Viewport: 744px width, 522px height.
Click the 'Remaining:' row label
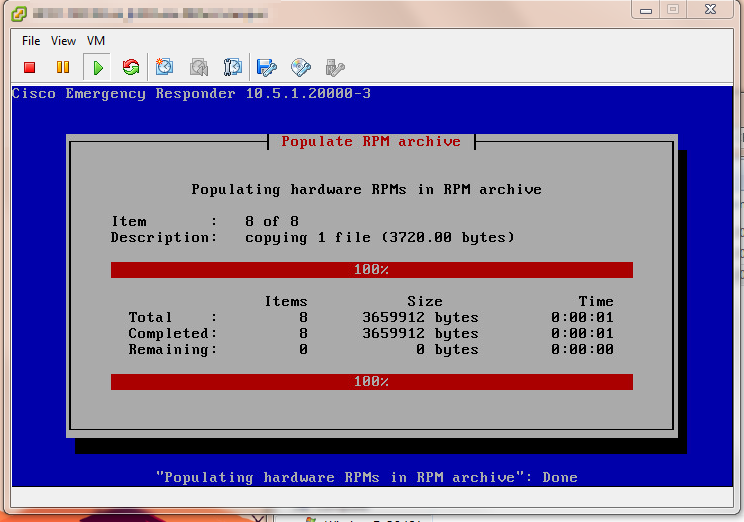(x=173, y=350)
